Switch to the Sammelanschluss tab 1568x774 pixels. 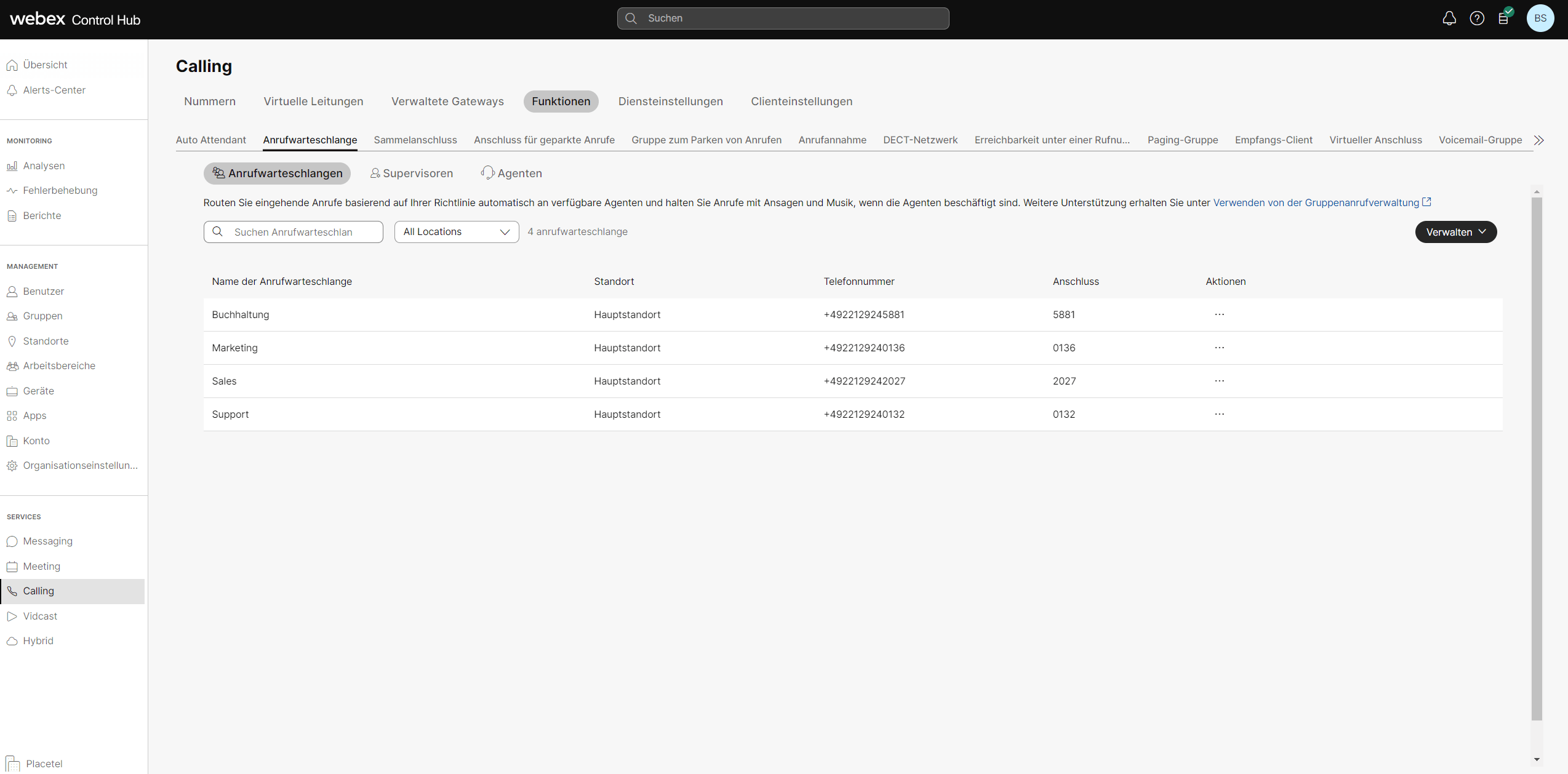415,140
